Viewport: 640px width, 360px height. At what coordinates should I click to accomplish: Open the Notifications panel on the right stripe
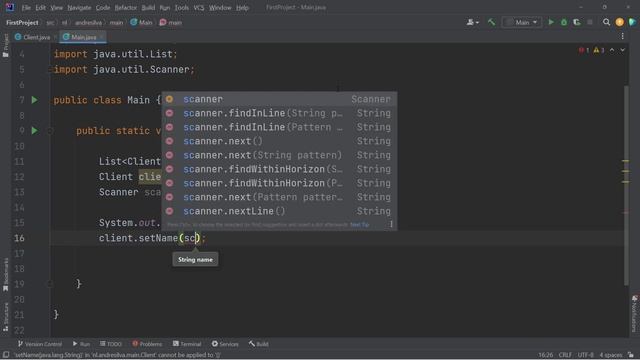tap(634, 314)
